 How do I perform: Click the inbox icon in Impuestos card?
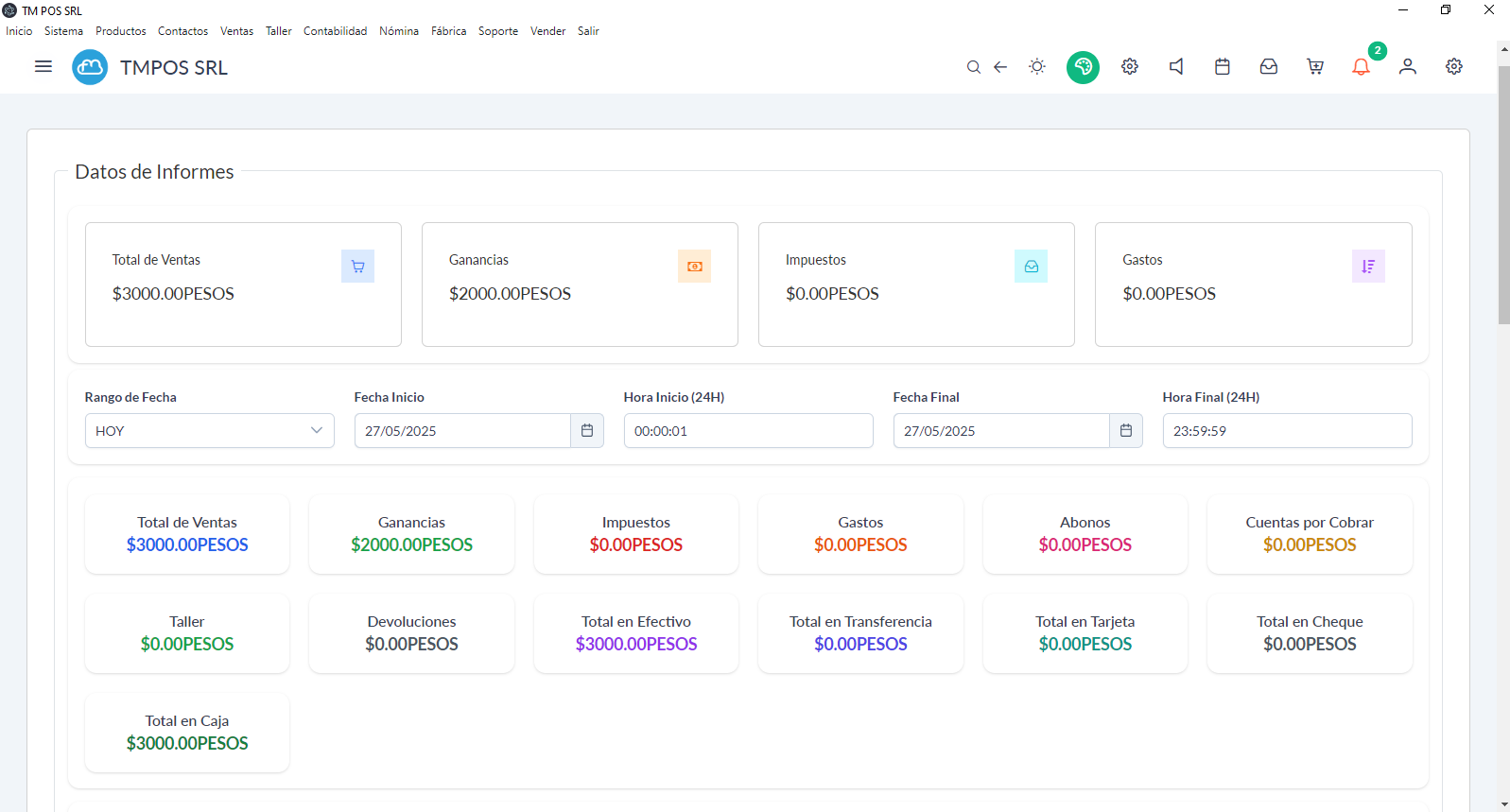1031,267
